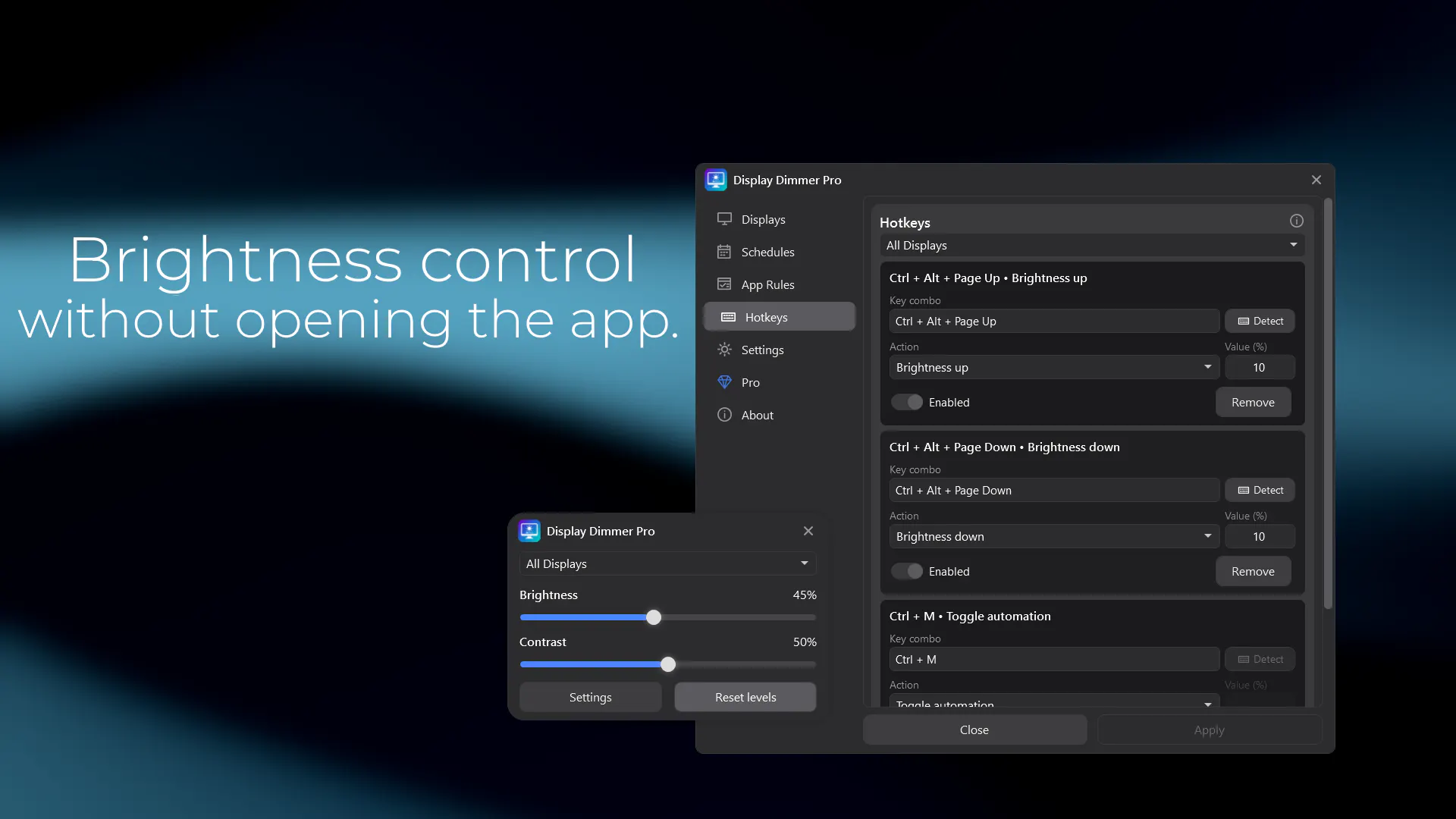
Task: Click the Contrast slider handle
Action: coord(668,664)
